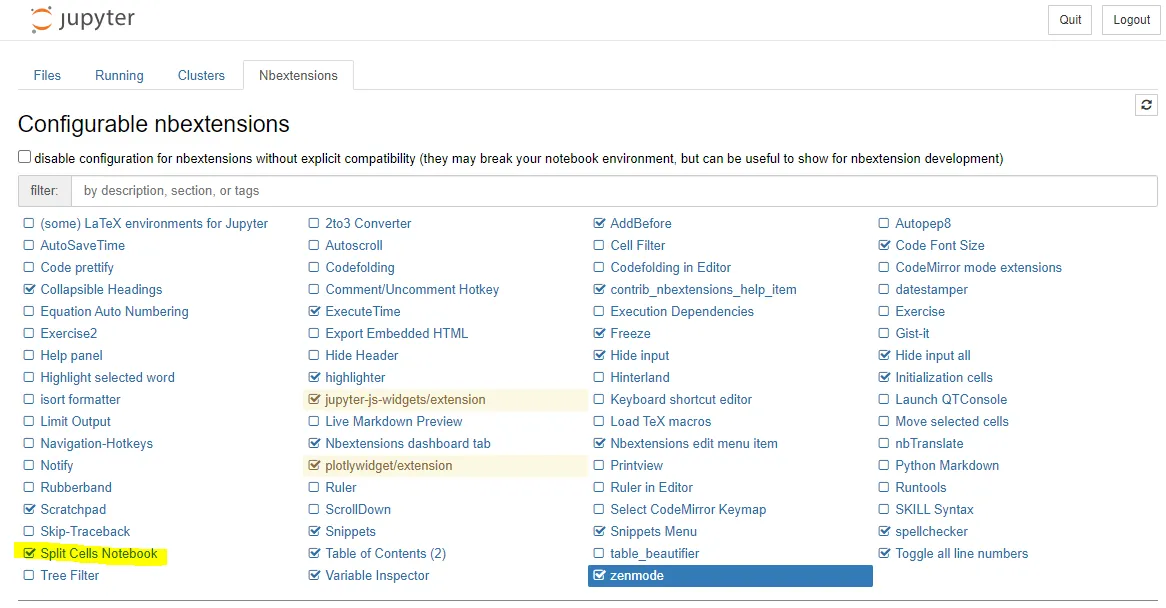Uncheck the Variable Inspector extension
Viewport: 1166px width, 608px height.
[x=315, y=576]
